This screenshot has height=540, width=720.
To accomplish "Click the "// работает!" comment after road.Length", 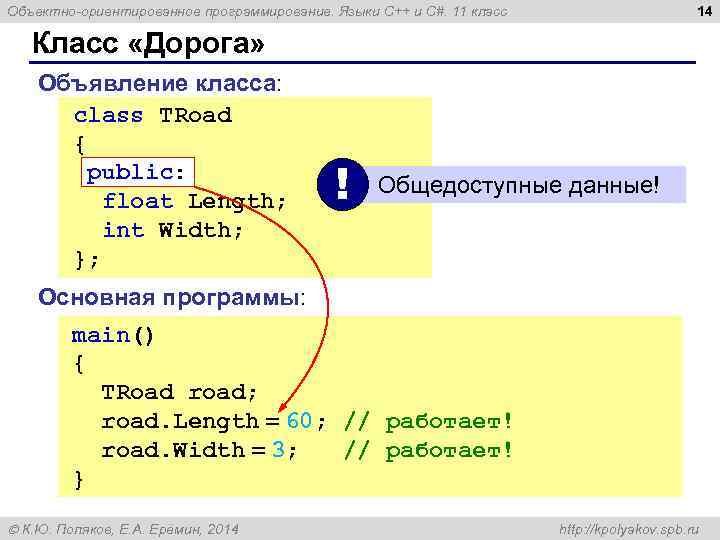I will [428, 422].
